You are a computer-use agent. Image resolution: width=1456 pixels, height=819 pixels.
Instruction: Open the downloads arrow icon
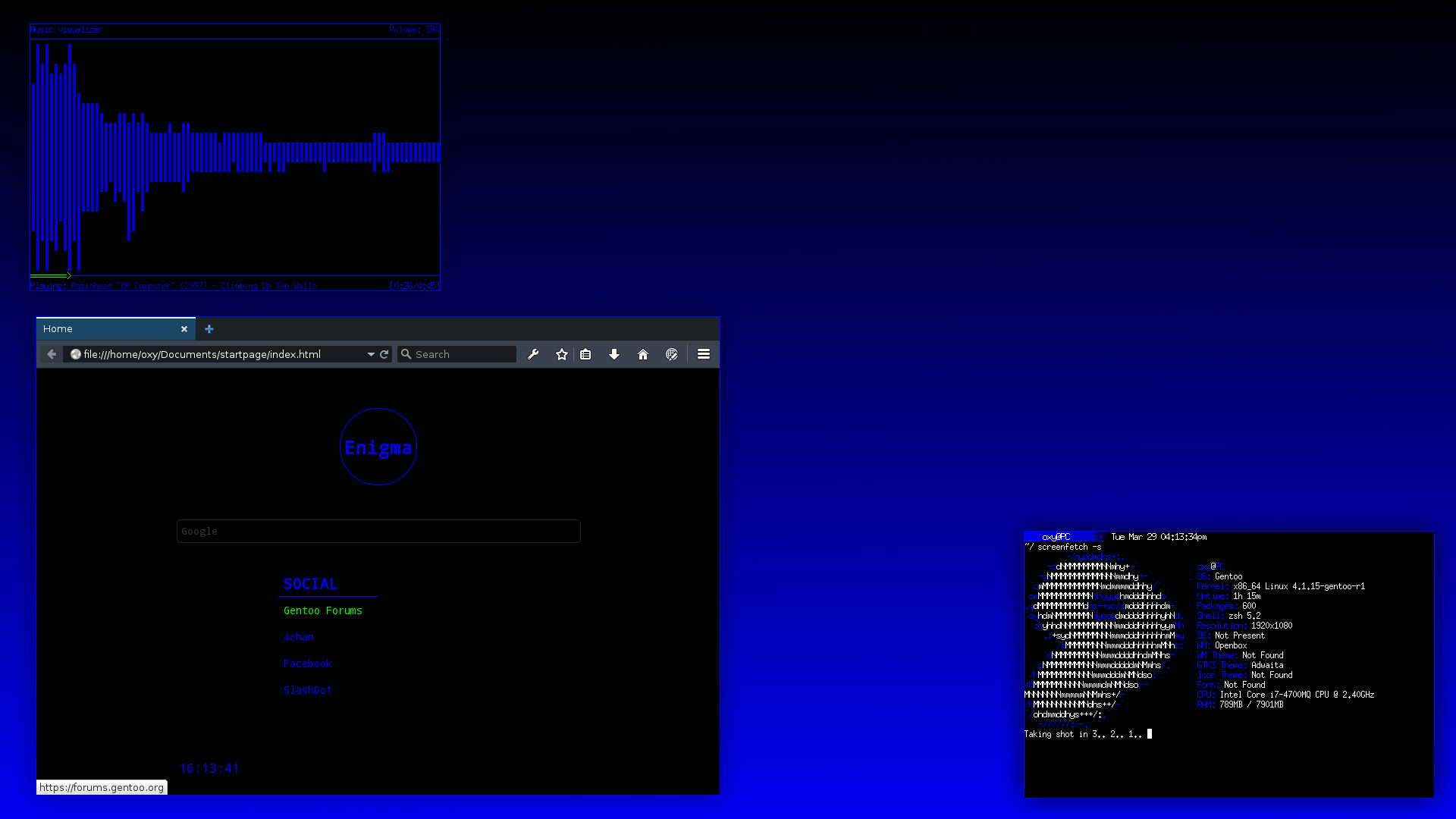point(614,354)
